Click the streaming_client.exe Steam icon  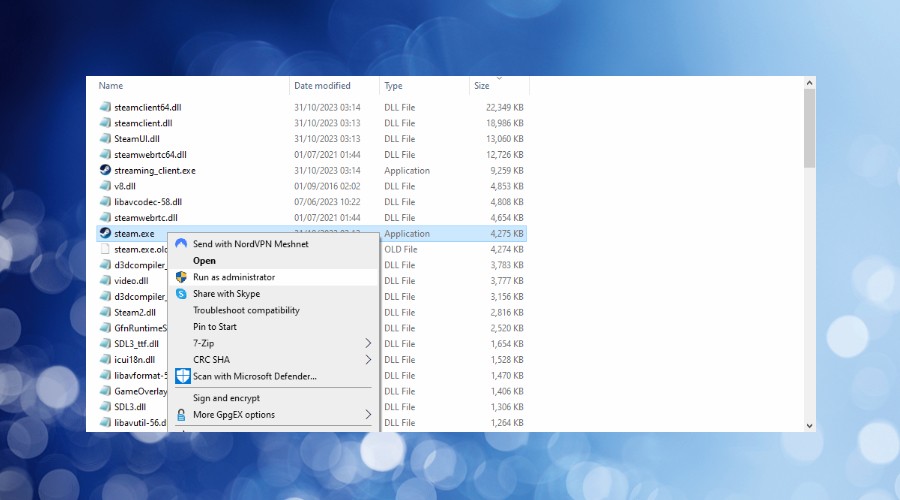point(105,170)
